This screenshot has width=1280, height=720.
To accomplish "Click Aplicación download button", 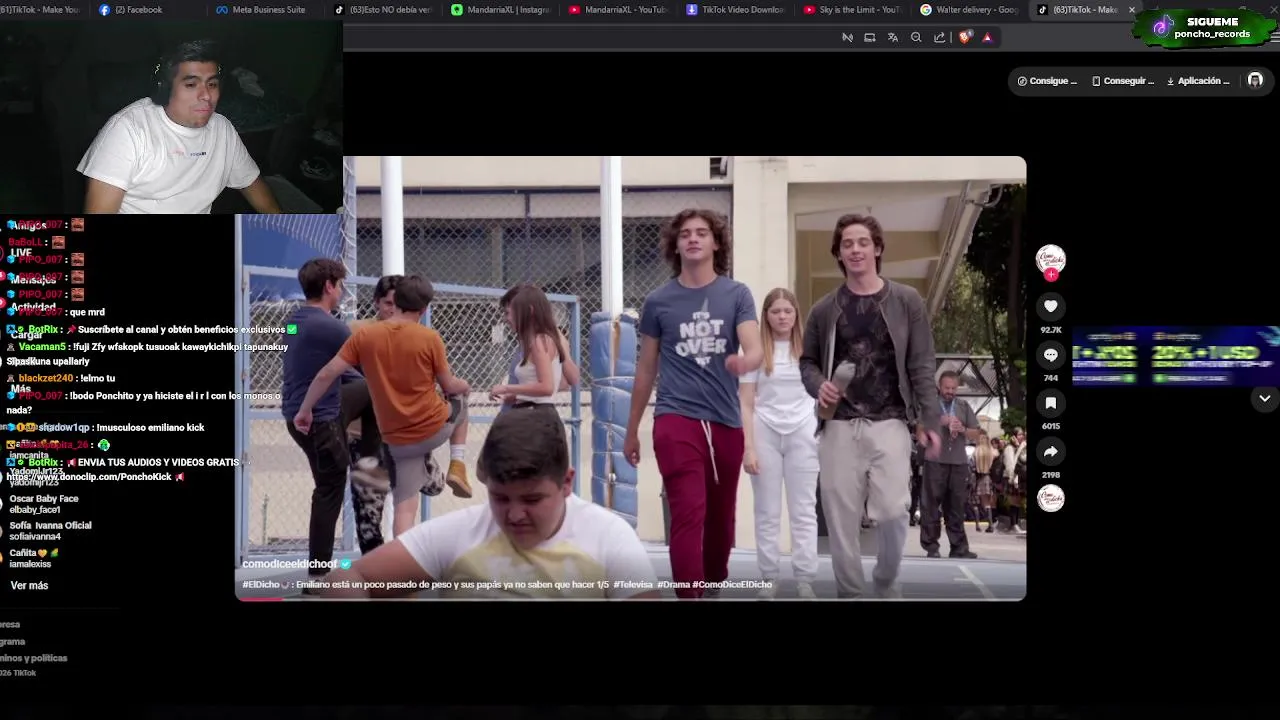I will pyautogui.click(x=1198, y=81).
